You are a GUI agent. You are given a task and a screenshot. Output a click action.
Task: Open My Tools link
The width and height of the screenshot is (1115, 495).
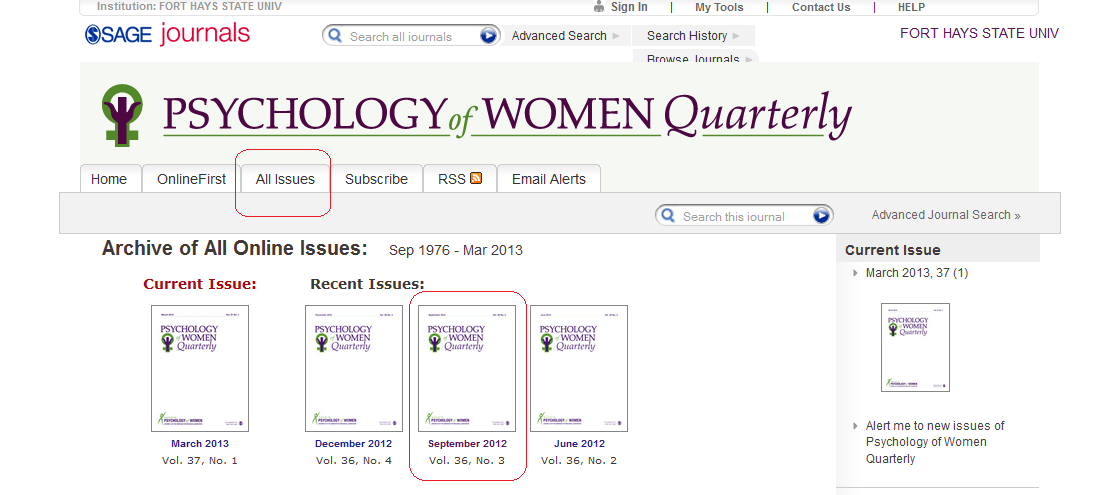coord(719,7)
